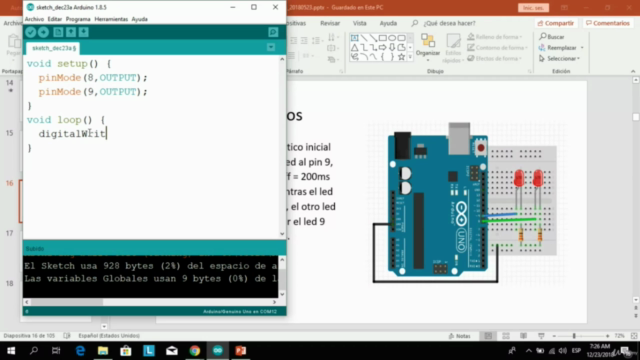
Task: Open the Arduino Archivo menu
Action: [x=34, y=19]
